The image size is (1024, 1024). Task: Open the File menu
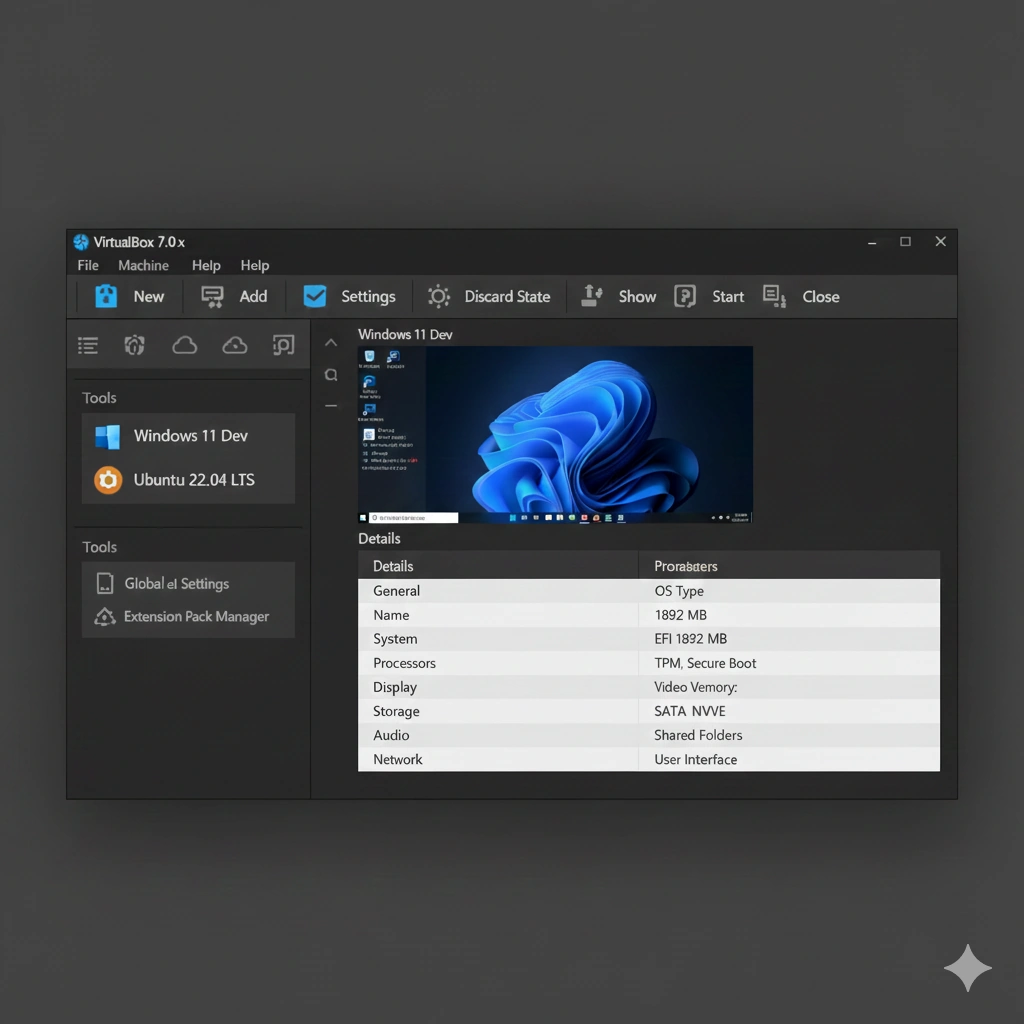coord(88,265)
